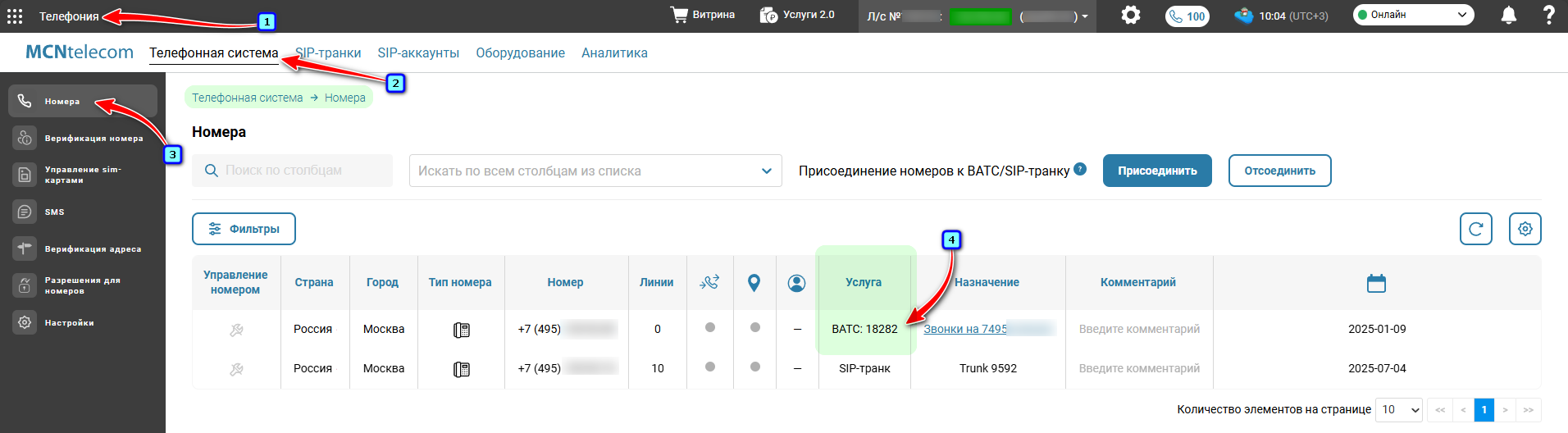The height and width of the screenshot is (433, 1568).
Task: Open the Звонки на 7495 link
Action: (965, 329)
